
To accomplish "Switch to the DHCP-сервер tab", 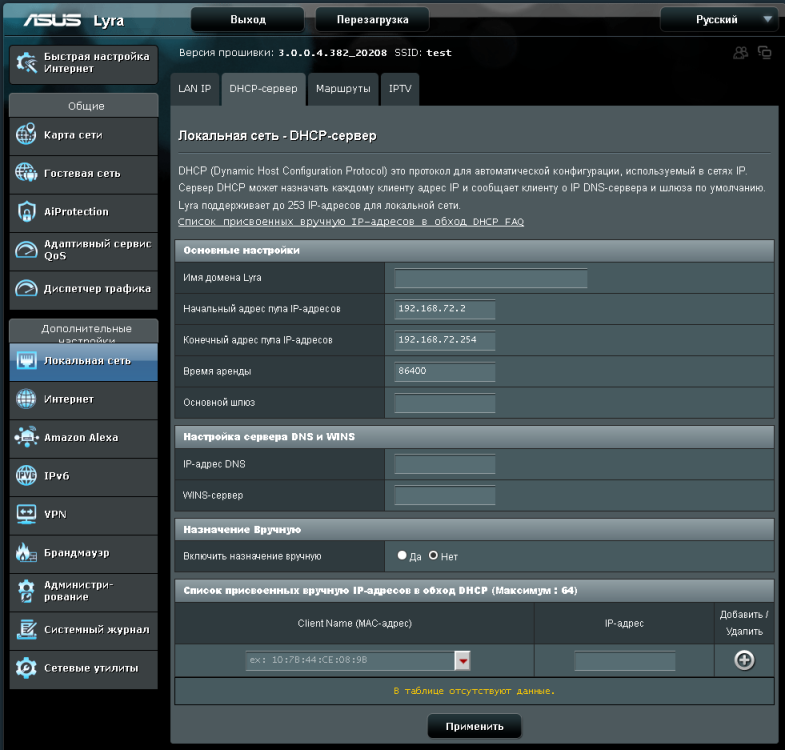I will click(263, 89).
